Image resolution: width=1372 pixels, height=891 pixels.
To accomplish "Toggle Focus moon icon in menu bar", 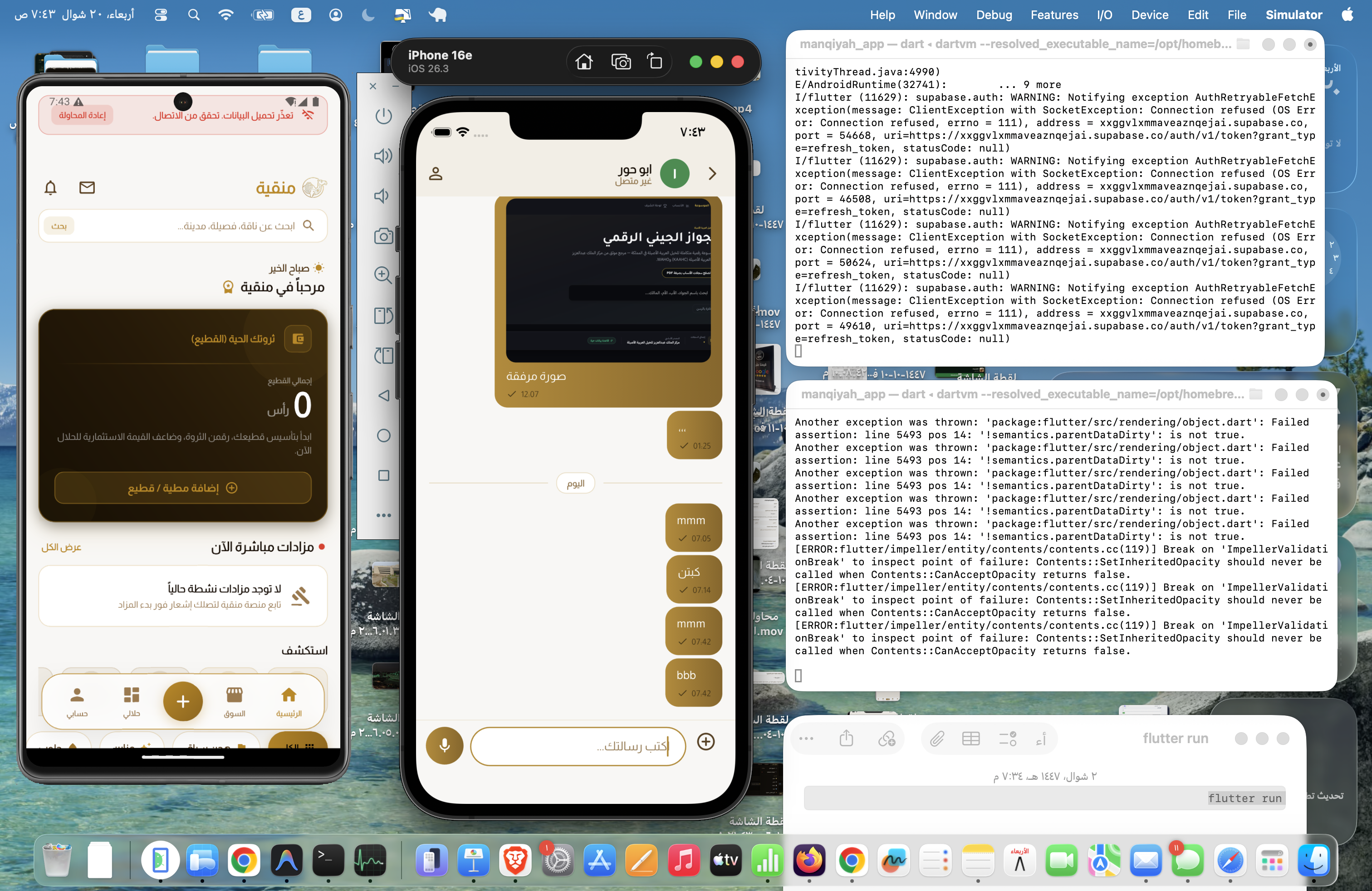I will coord(368,15).
